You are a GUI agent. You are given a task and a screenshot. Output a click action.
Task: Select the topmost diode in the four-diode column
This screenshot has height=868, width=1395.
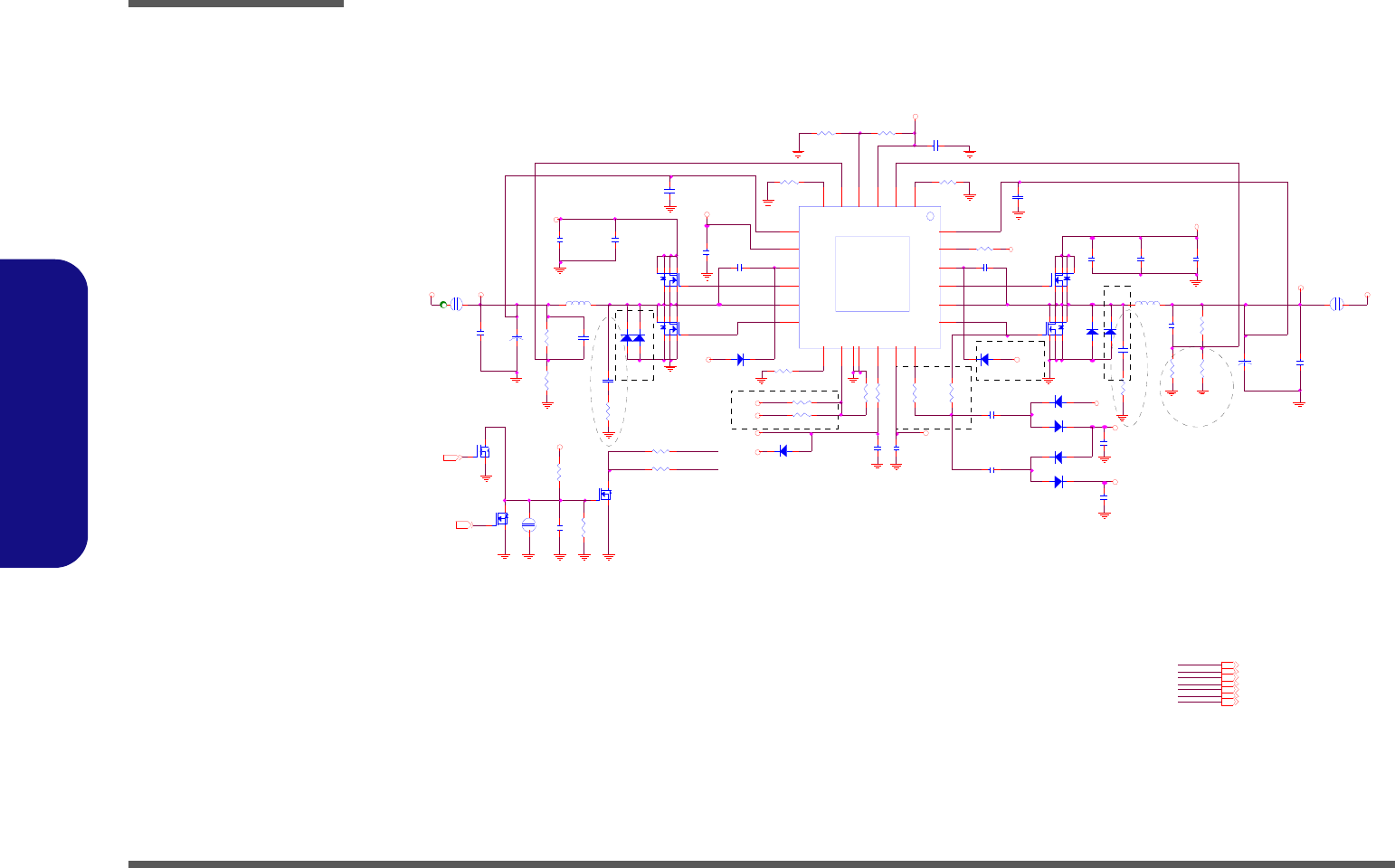[1058, 402]
